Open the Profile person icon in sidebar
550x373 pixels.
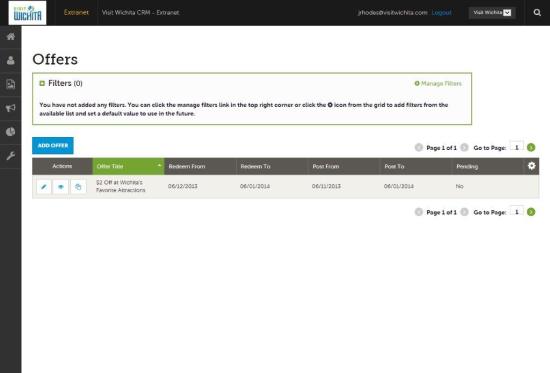11,60
